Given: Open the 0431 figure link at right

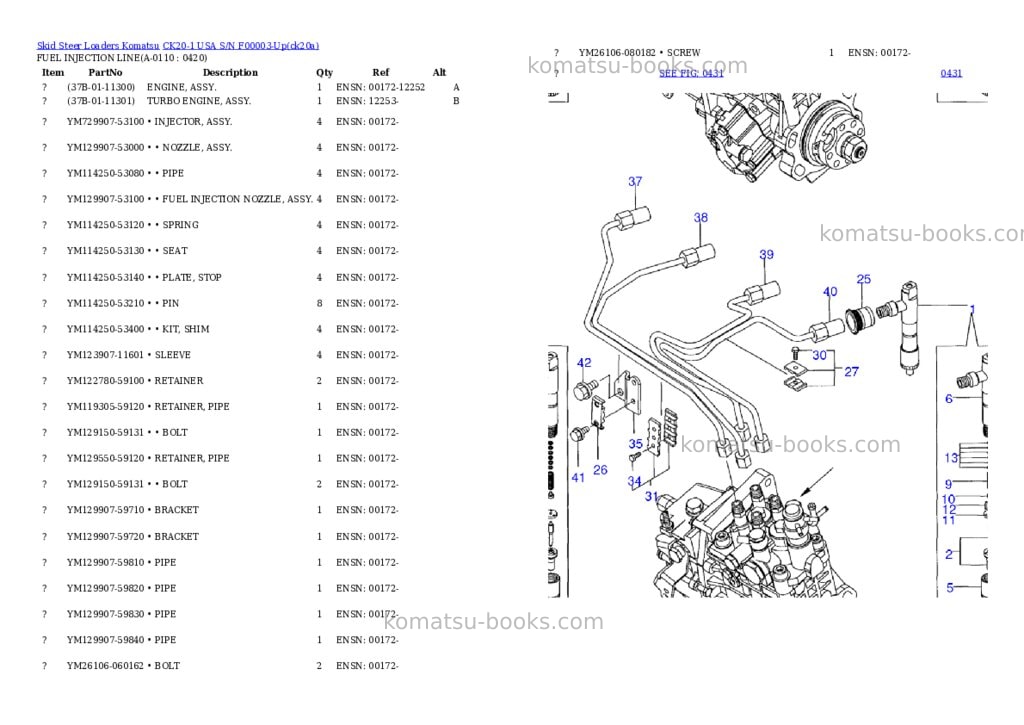Looking at the screenshot, I should click(951, 73).
